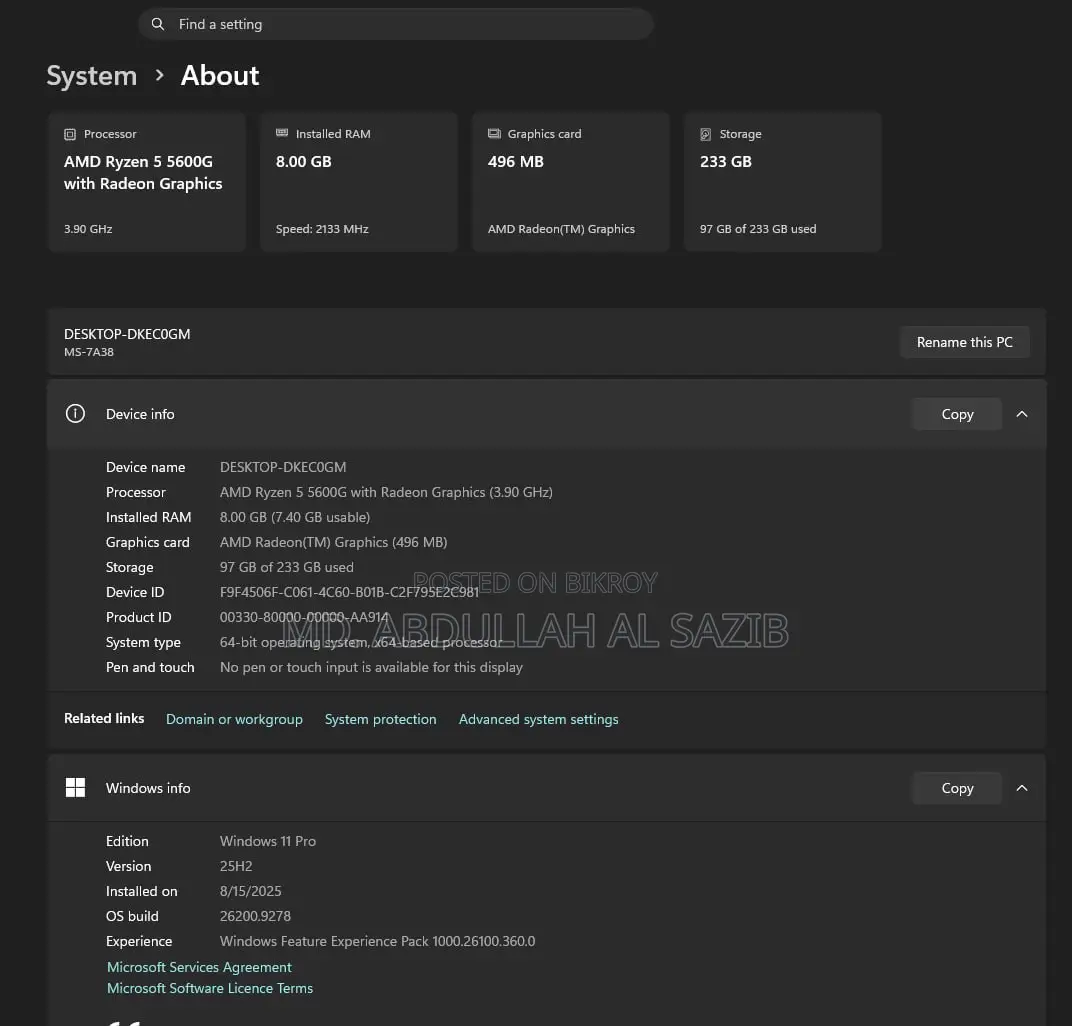Click Rename this PC button
This screenshot has height=1026, width=1072.
(x=965, y=342)
